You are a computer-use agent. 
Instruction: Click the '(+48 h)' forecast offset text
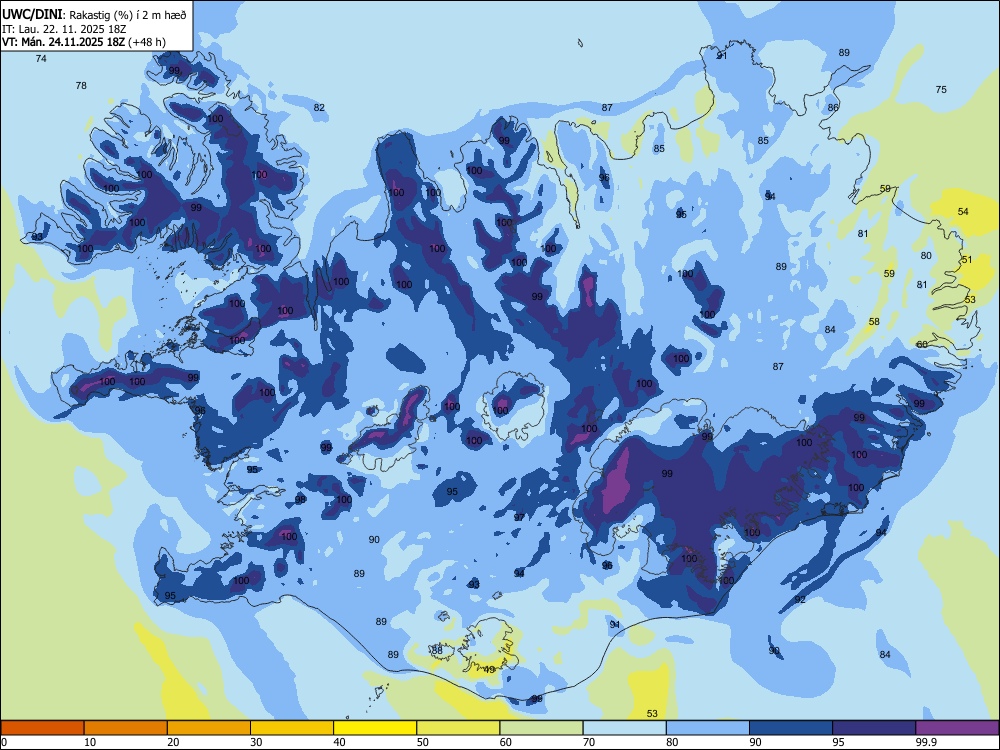pyautogui.click(x=147, y=42)
